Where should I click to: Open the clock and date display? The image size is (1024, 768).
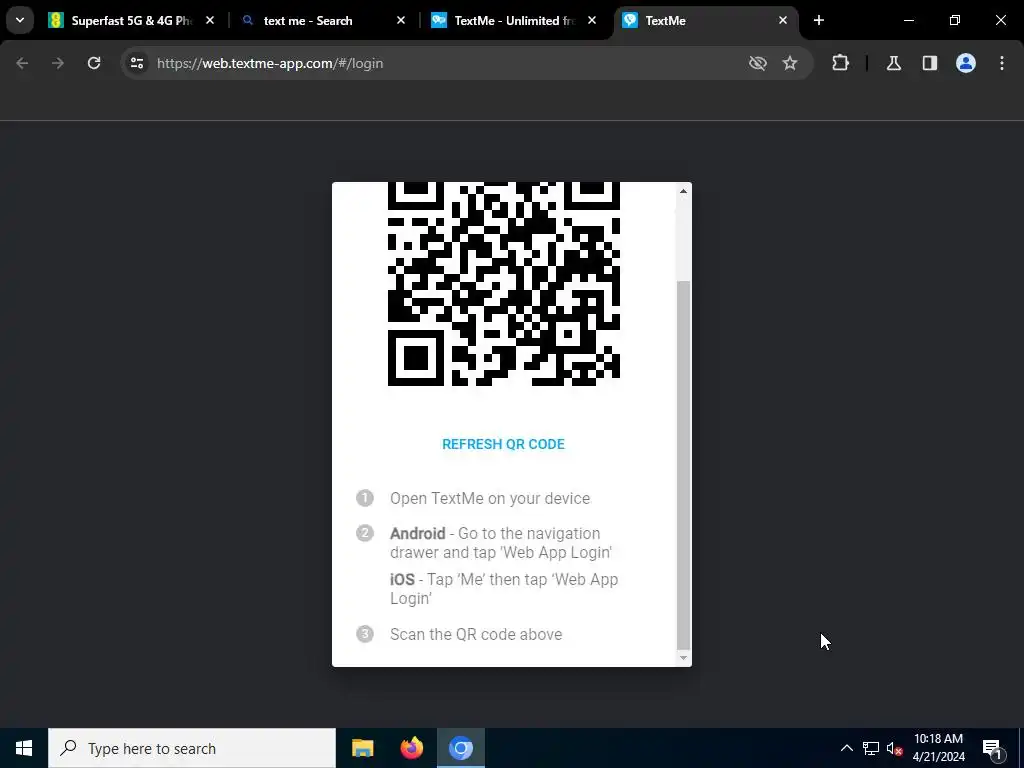click(938, 748)
